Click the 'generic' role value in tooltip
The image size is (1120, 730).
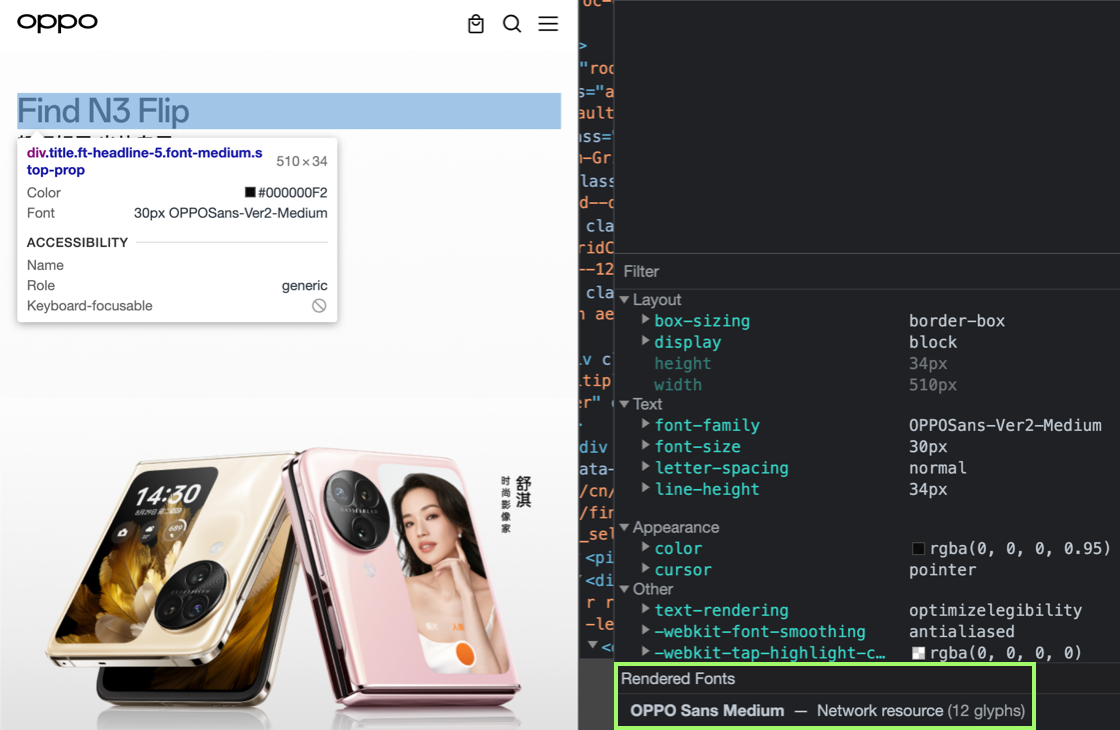304,286
